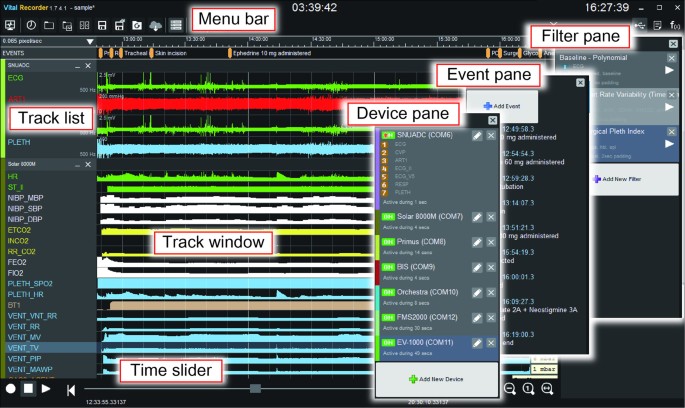
Task: Open the clock history icon in toolbar
Action: 31,25
